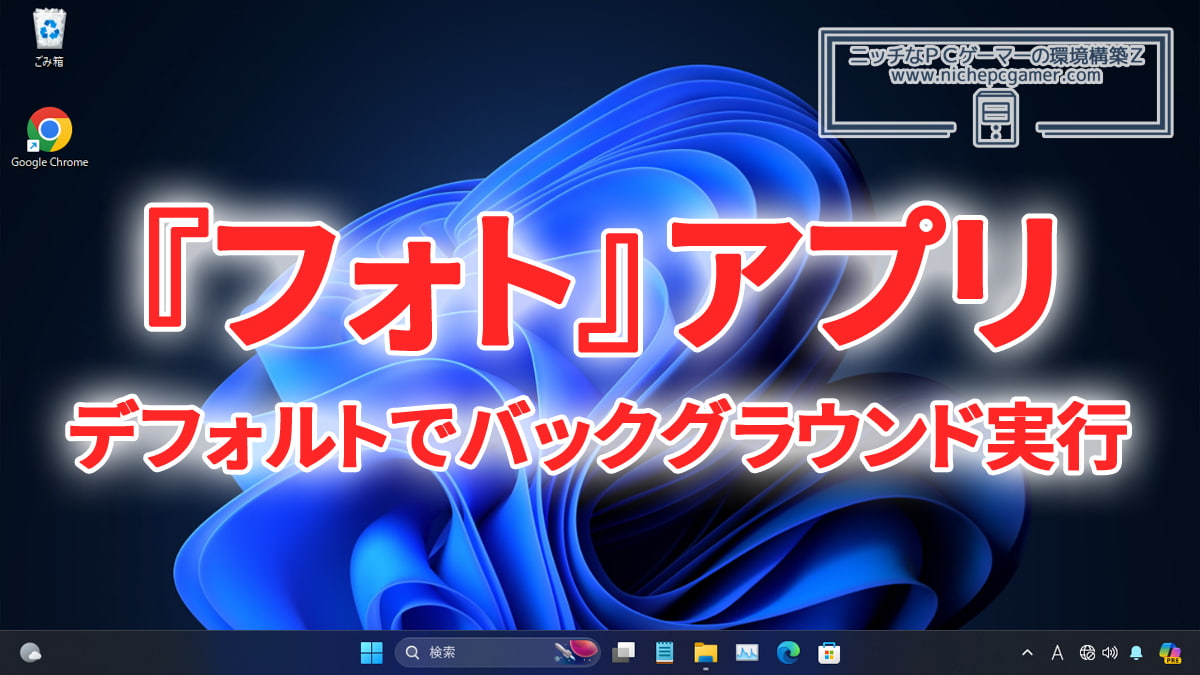Launch the Notepad app from the taskbar
The width and height of the screenshot is (1200, 675).
(664, 653)
